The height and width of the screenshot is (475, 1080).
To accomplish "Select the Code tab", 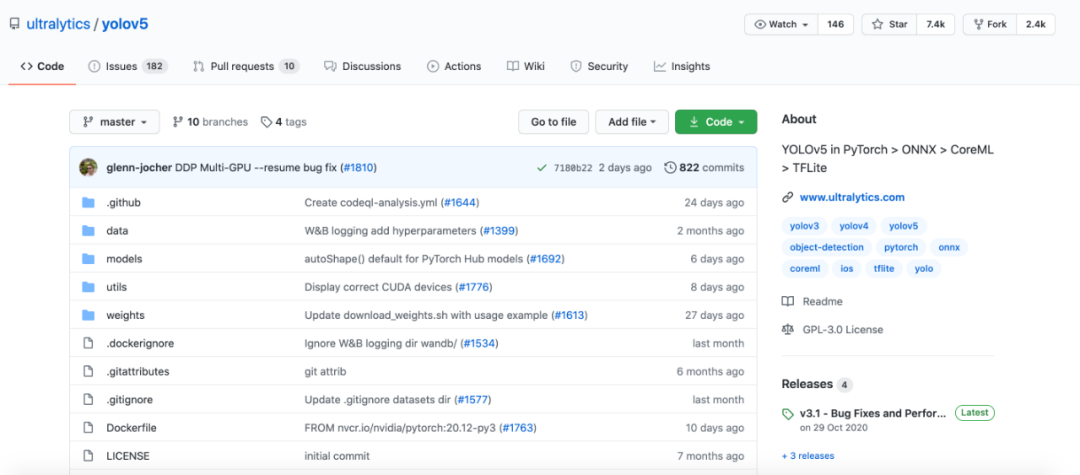I will click(x=42, y=66).
